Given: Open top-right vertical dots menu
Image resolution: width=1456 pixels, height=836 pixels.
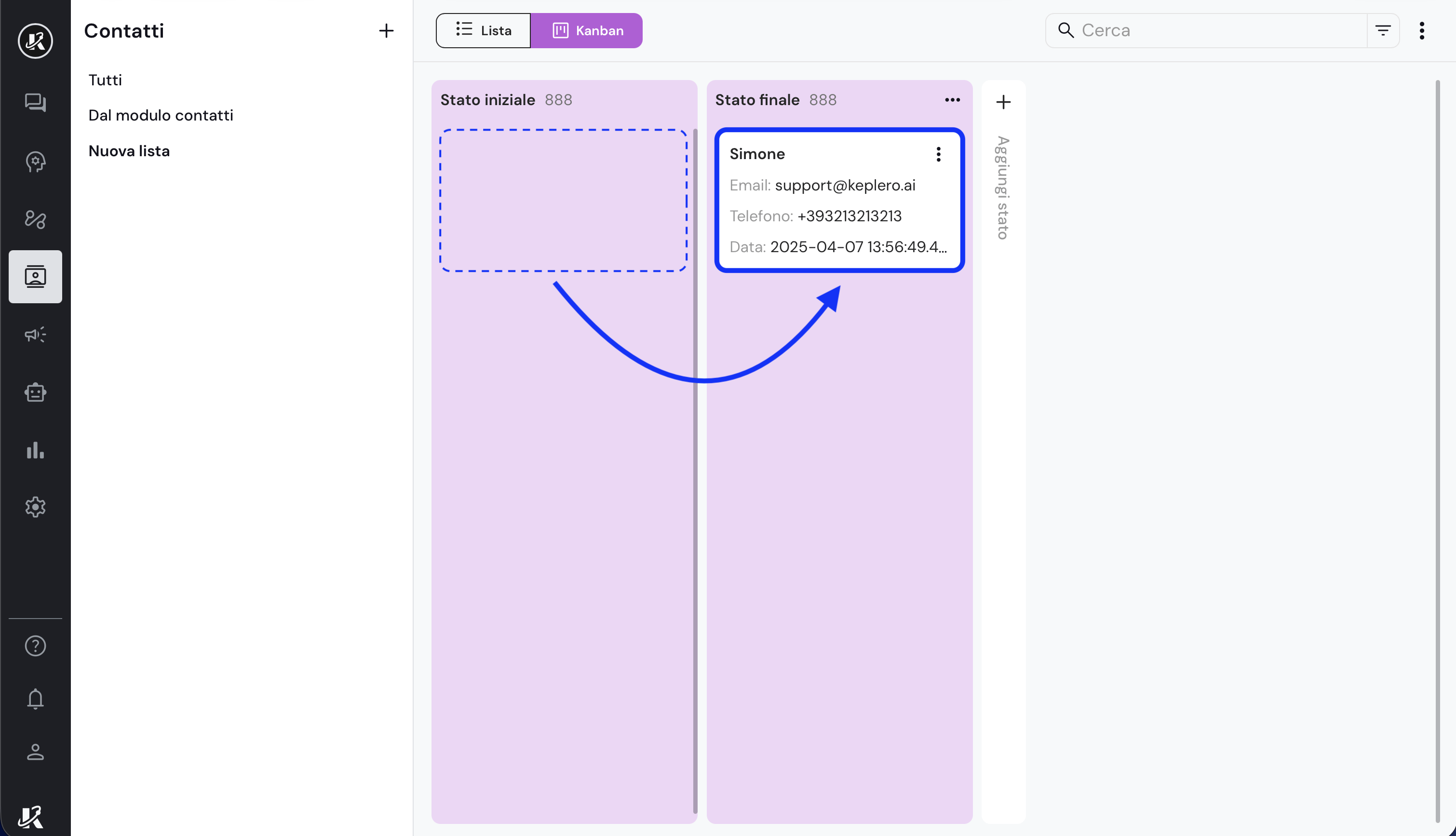Looking at the screenshot, I should tap(1422, 30).
